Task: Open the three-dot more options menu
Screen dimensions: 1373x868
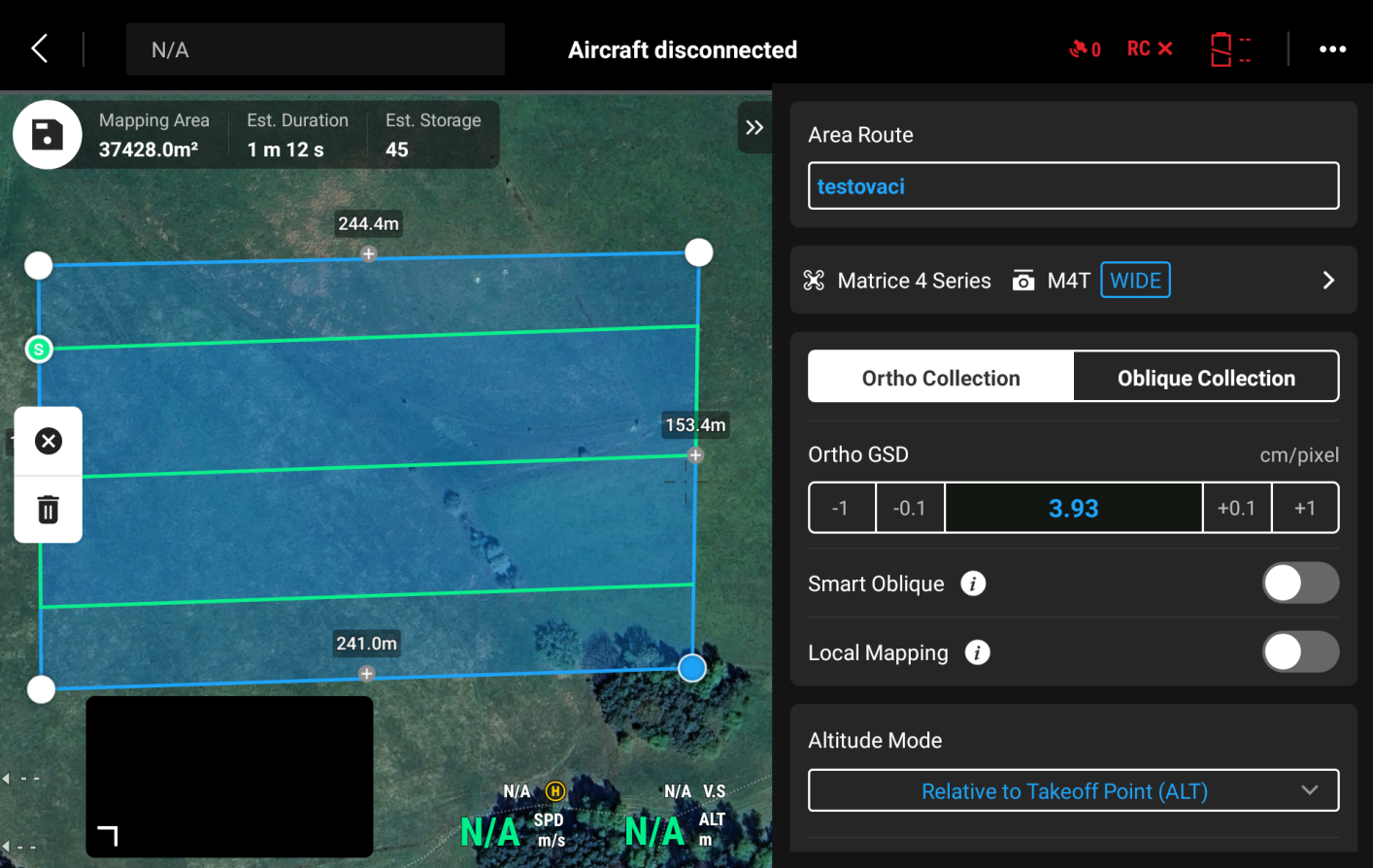Action: (x=1332, y=50)
